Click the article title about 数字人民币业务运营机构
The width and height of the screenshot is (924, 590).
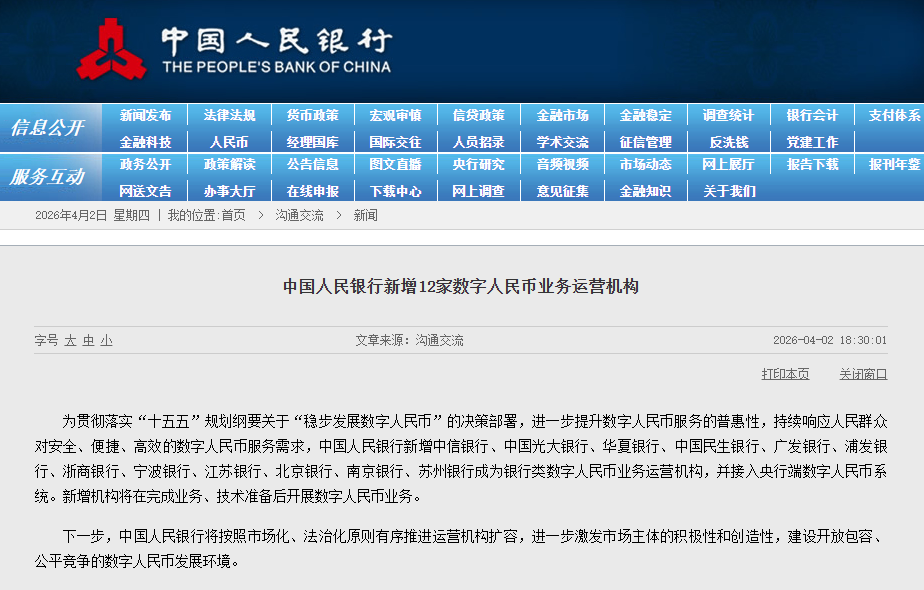[x=461, y=286]
